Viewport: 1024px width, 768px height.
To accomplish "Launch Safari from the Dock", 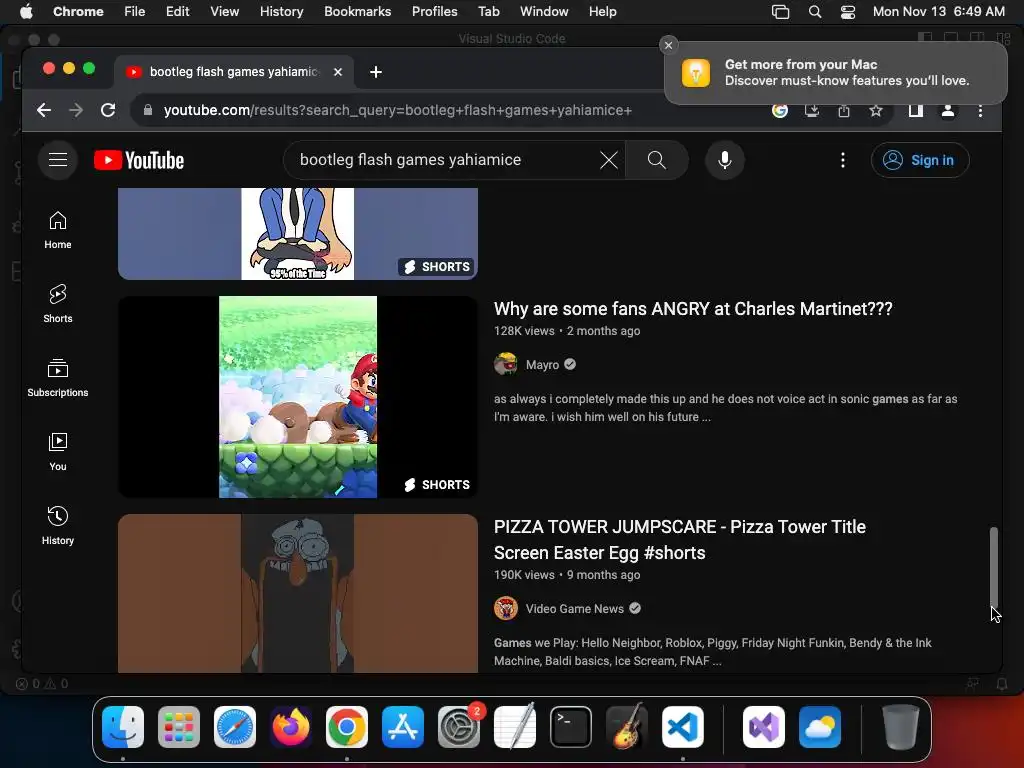I will click(x=235, y=727).
